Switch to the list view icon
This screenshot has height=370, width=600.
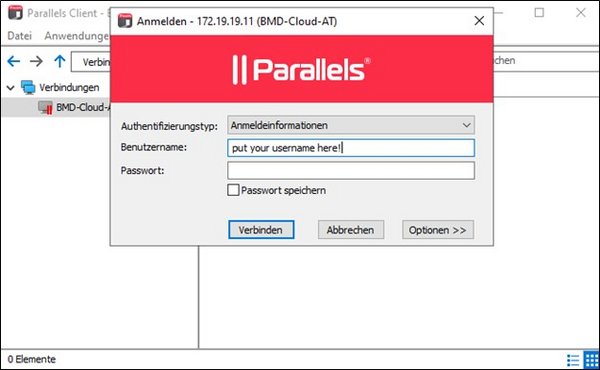pyautogui.click(x=573, y=360)
